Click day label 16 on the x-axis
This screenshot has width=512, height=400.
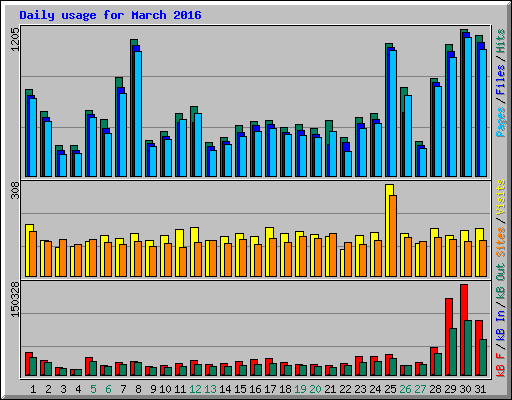click(x=255, y=389)
